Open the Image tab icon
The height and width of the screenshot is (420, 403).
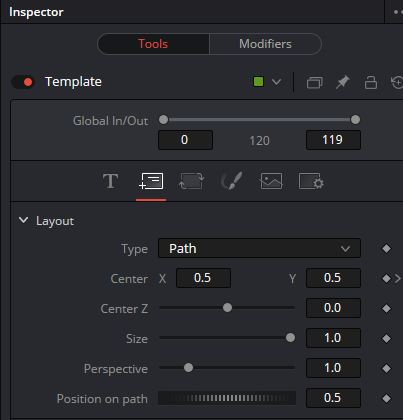click(271, 181)
